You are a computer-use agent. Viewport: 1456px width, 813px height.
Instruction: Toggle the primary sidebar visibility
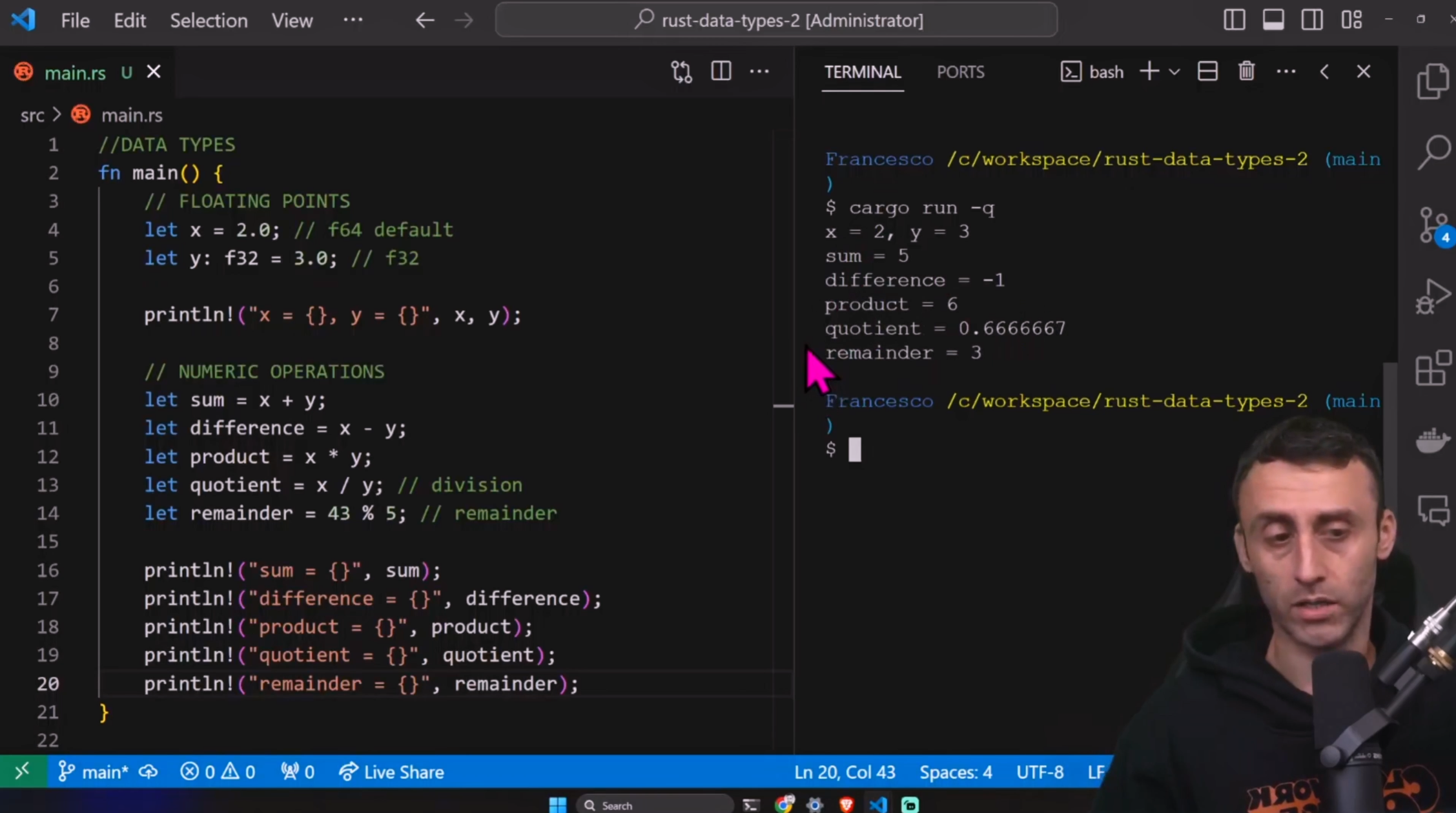pos(1234,20)
